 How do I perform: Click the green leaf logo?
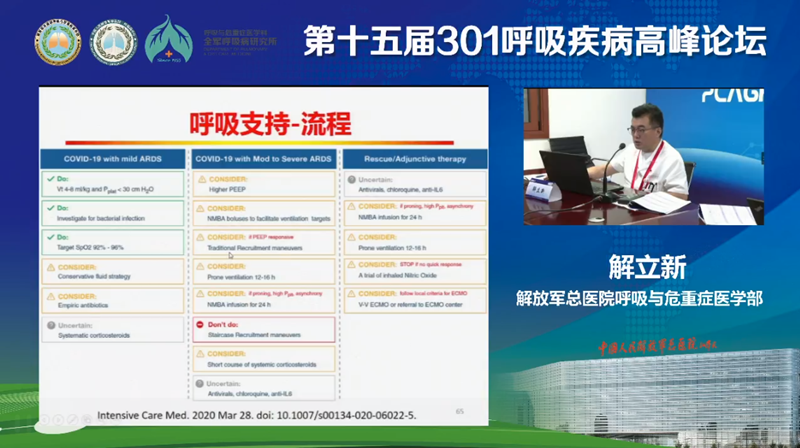168,40
